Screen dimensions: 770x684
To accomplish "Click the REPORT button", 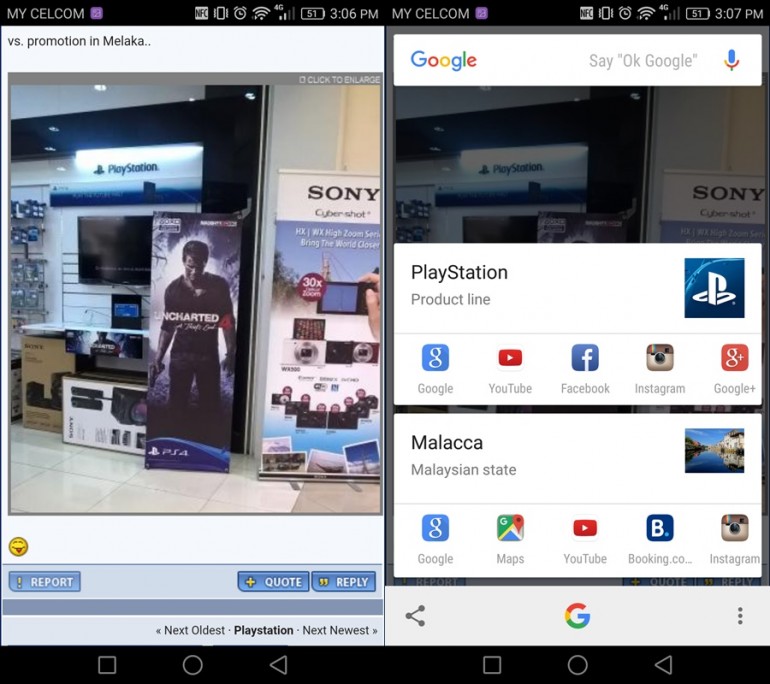I will click(x=44, y=582).
